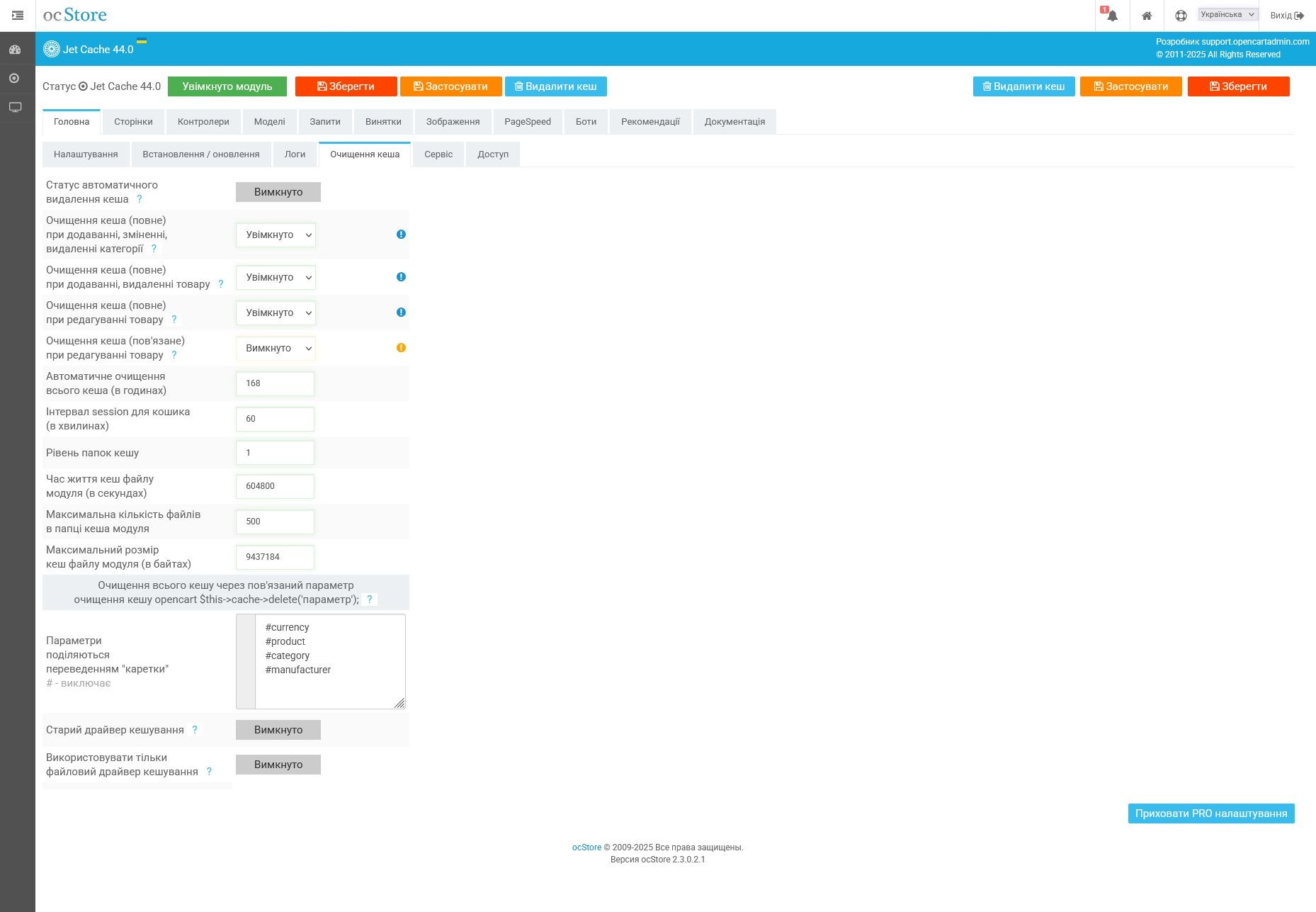
Task: Click blue info icon beside category cache clearing
Action: click(x=401, y=235)
